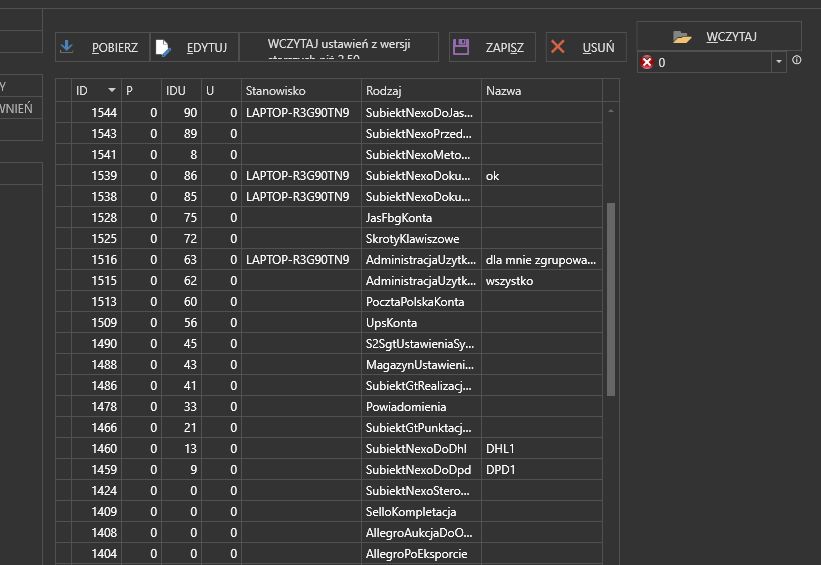Click the ID column sort arrow
Image resolution: width=821 pixels, height=565 pixels.
click(112, 90)
